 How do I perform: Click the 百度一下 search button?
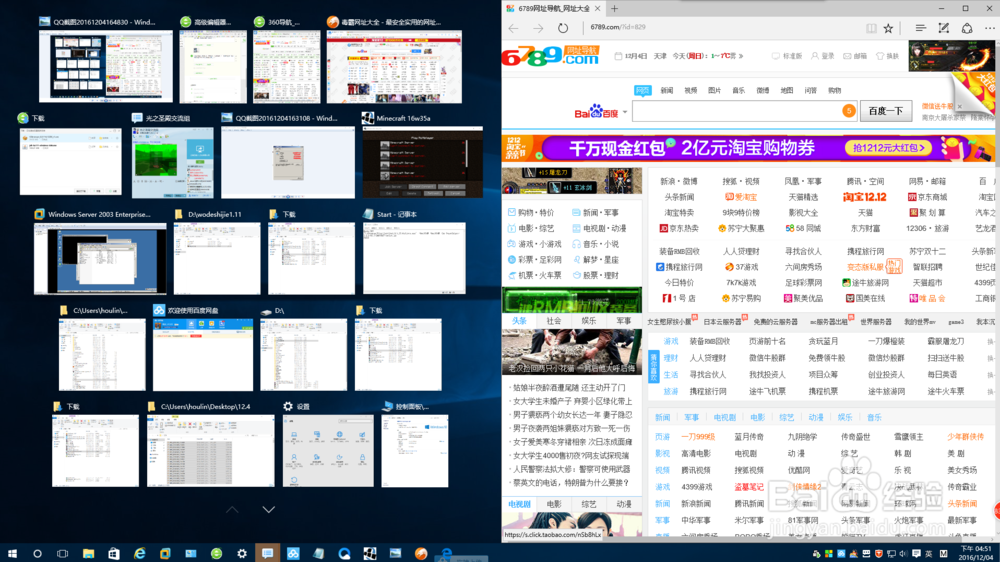tap(885, 111)
